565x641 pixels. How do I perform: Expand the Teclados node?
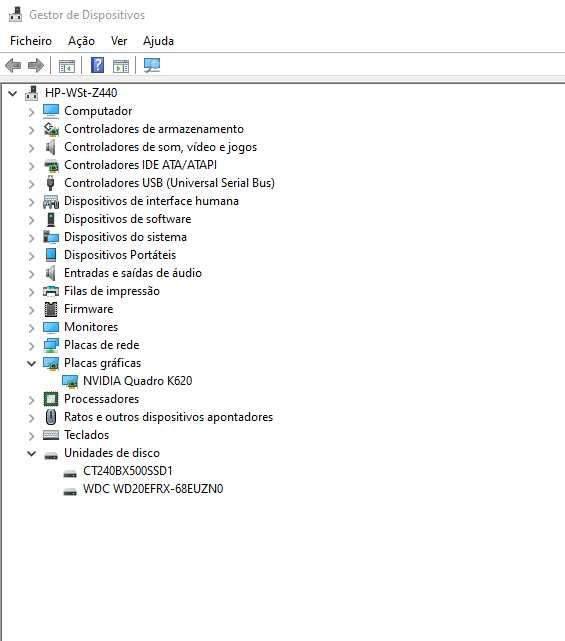pyautogui.click(x=31, y=435)
